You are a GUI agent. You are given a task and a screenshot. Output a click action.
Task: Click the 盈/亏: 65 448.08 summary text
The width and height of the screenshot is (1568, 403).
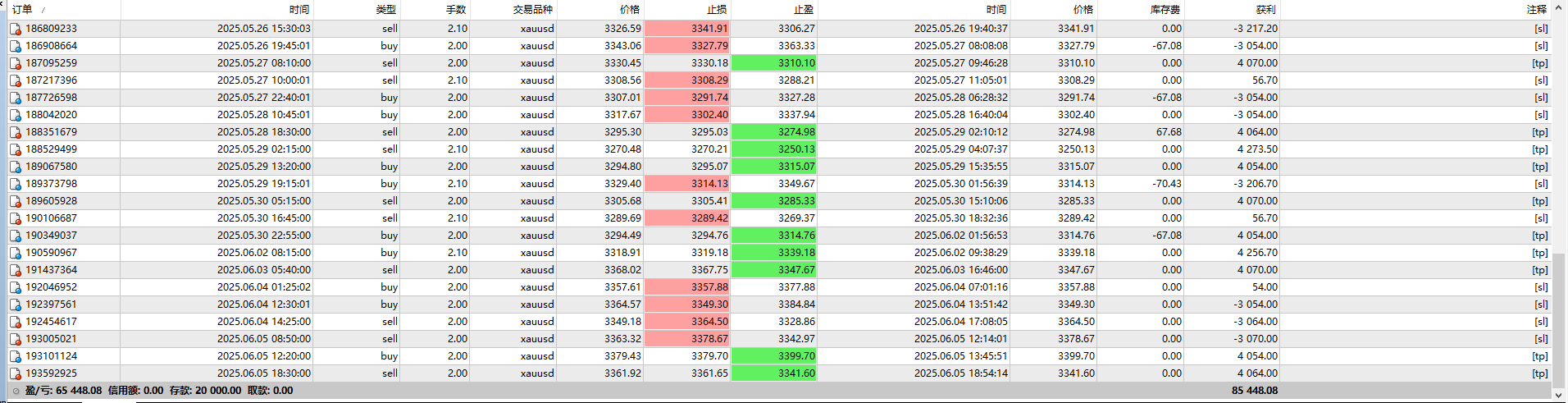tap(63, 391)
